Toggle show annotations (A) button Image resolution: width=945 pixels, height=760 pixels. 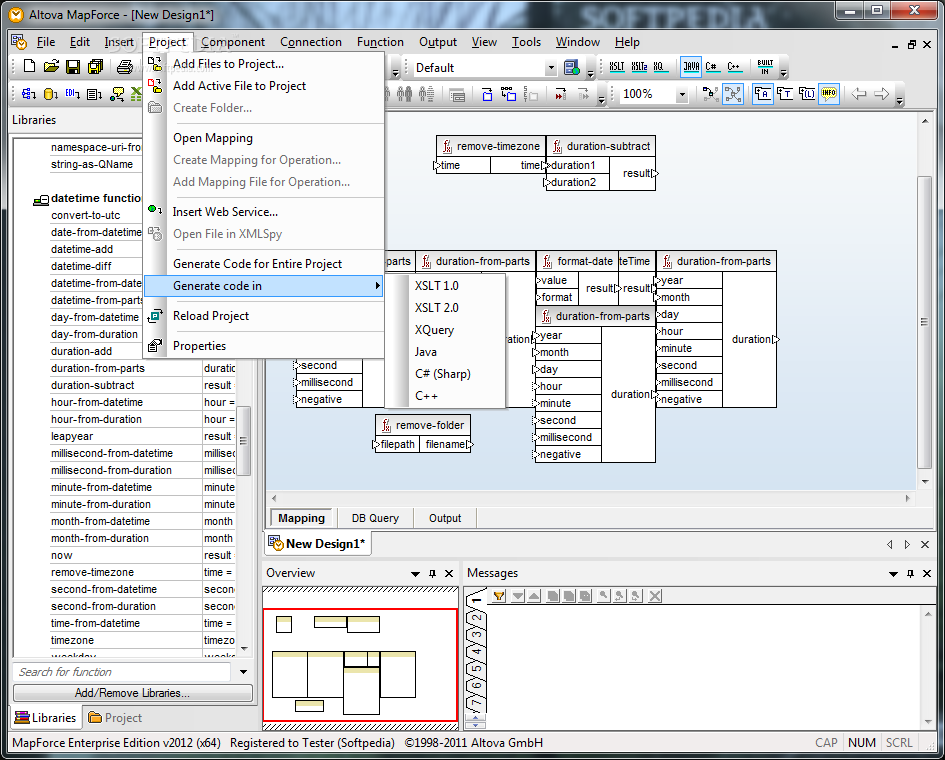pos(762,94)
